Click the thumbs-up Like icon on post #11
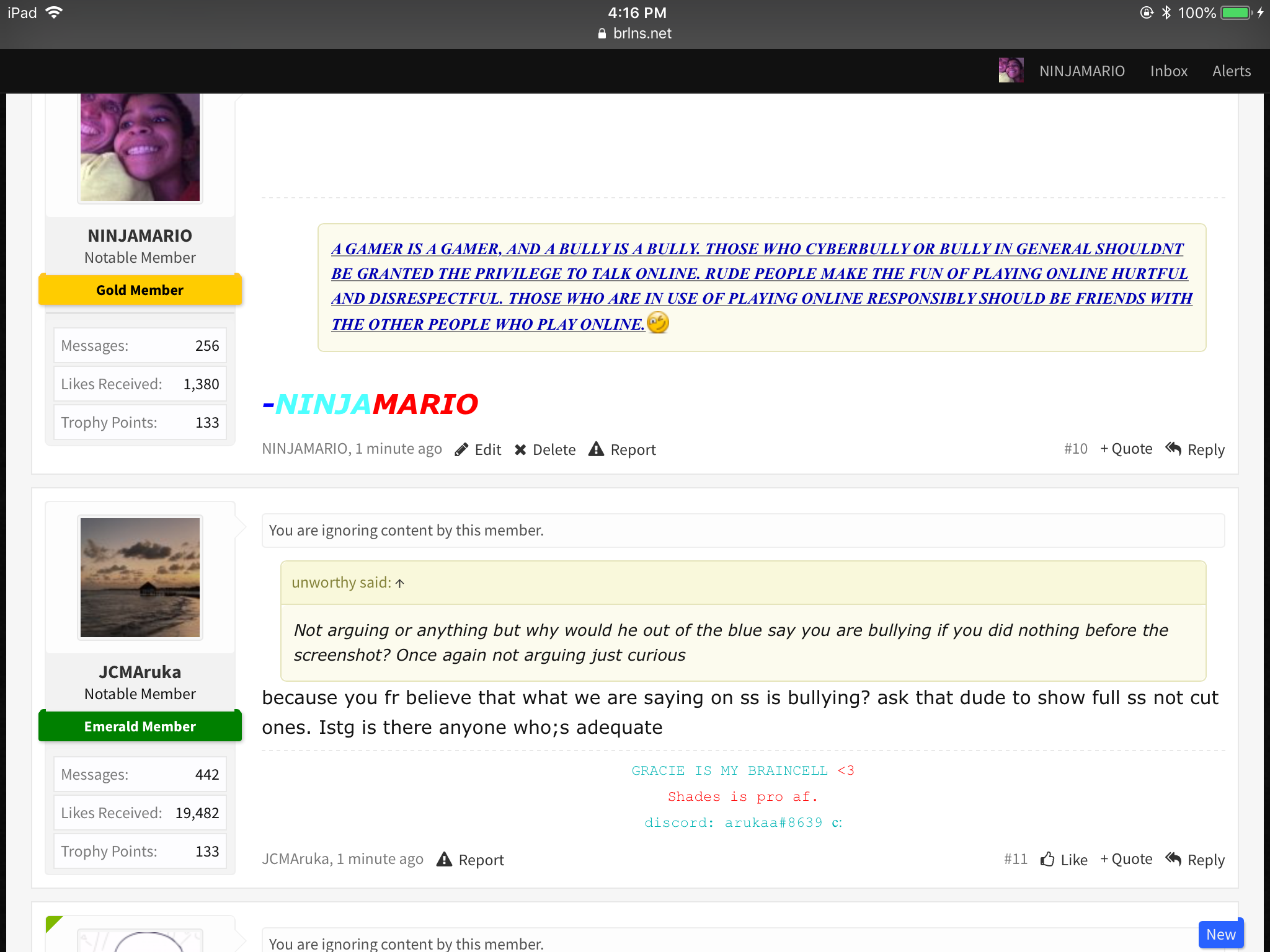The height and width of the screenshot is (952, 1270). pyautogui.click(x=1047, y=859)
